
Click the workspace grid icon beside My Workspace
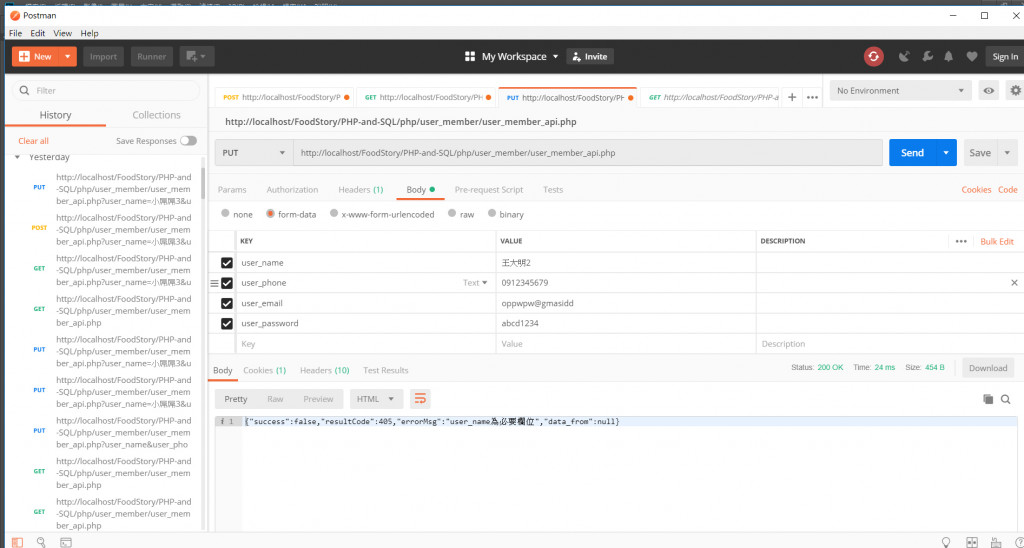(470, 57)
